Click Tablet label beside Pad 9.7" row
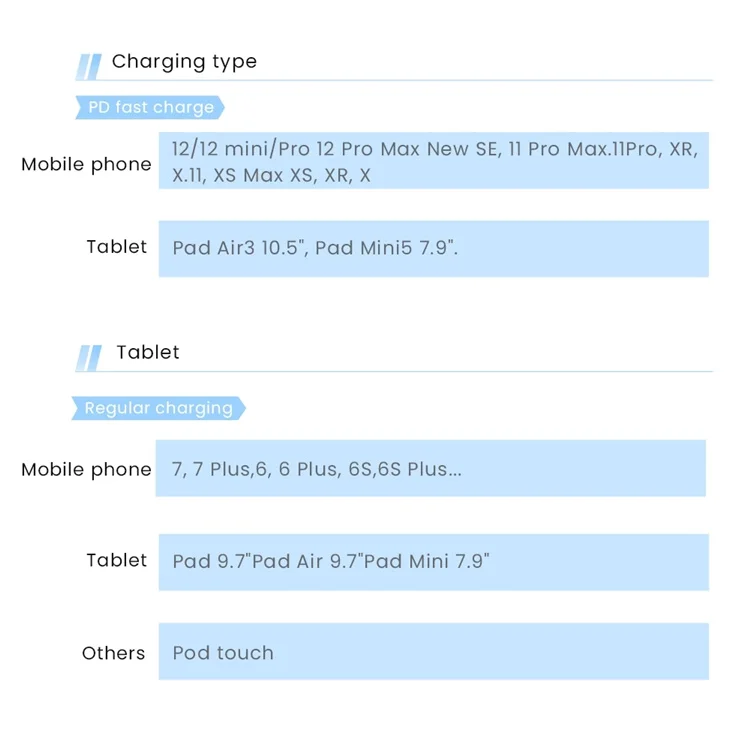This screenshot has height=750, width=750. (x=116, y=560)
